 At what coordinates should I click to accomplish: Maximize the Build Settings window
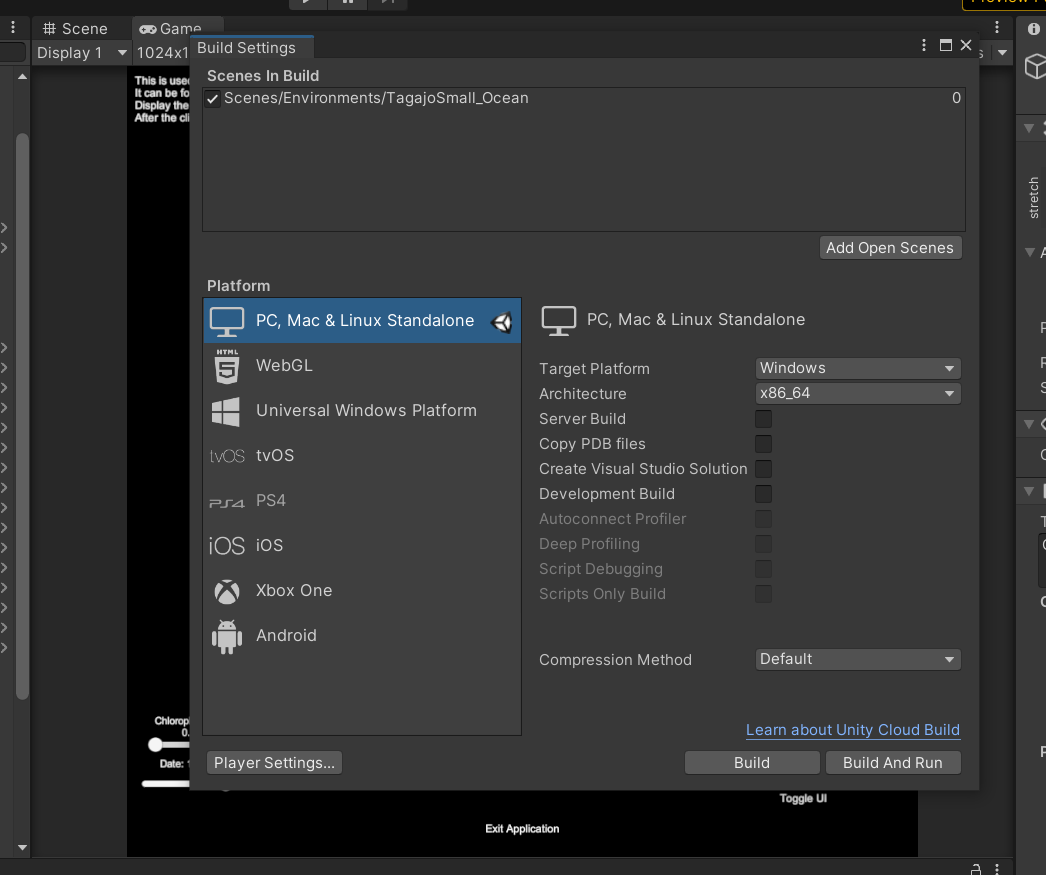pyautogui.click(x=945, y=45)
